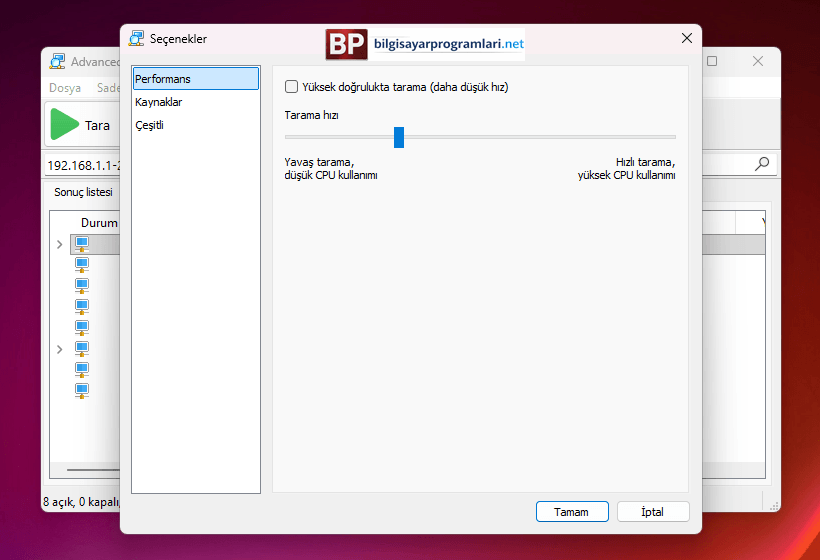Click the horizontal scrollbar in results list

(93, 470)
